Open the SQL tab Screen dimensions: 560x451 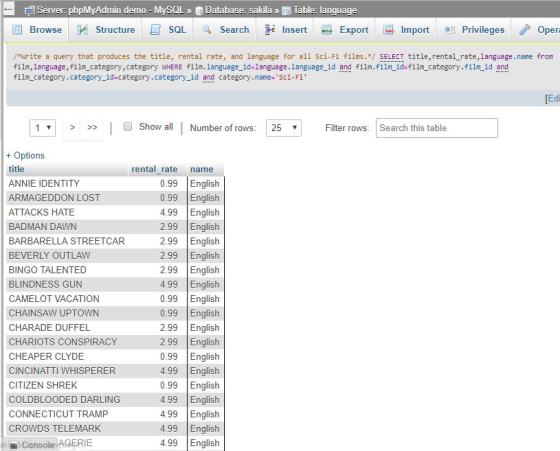168,30
